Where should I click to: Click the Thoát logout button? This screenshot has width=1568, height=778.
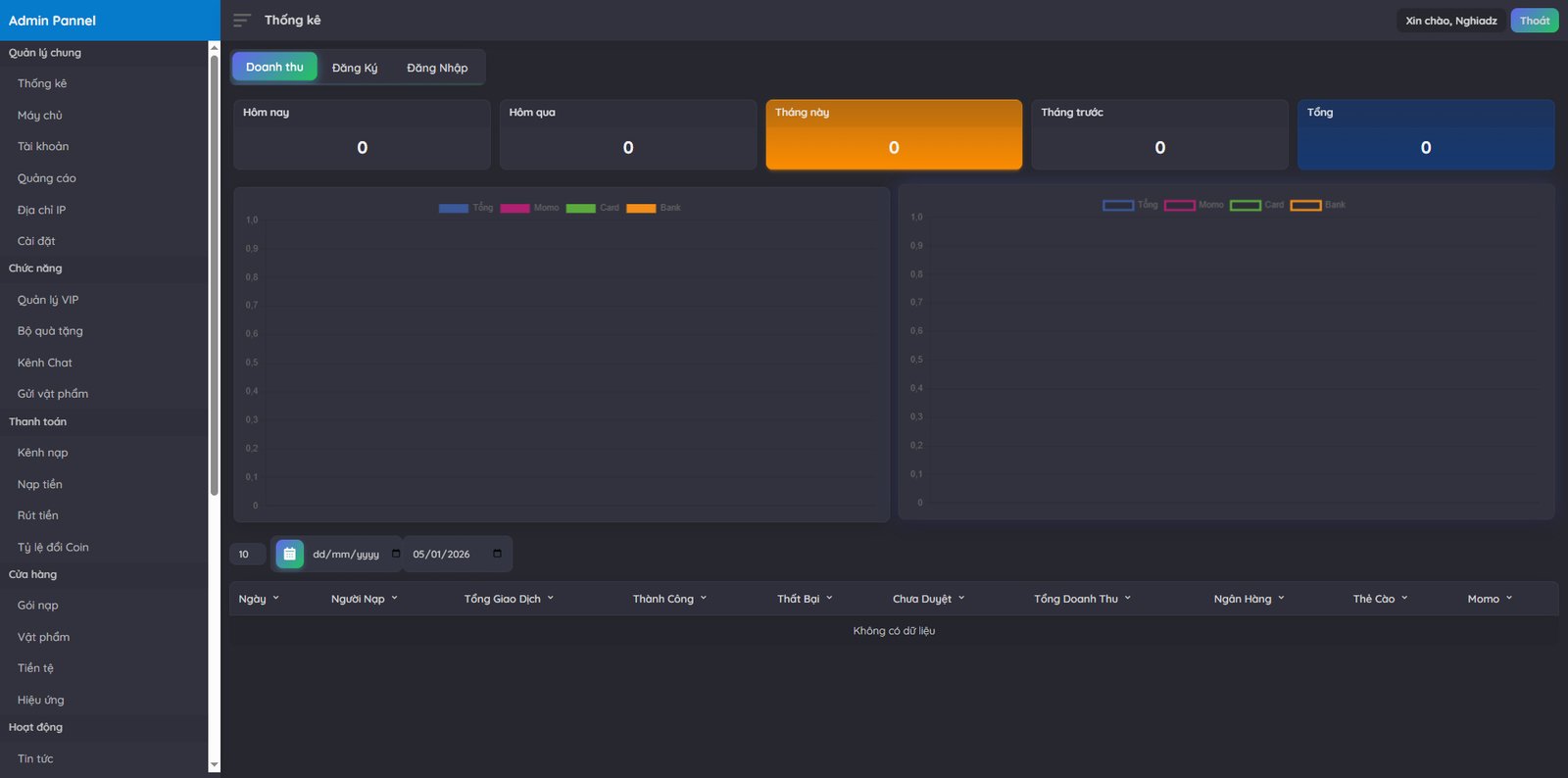pyautogui.click(x=1534, y=21)
